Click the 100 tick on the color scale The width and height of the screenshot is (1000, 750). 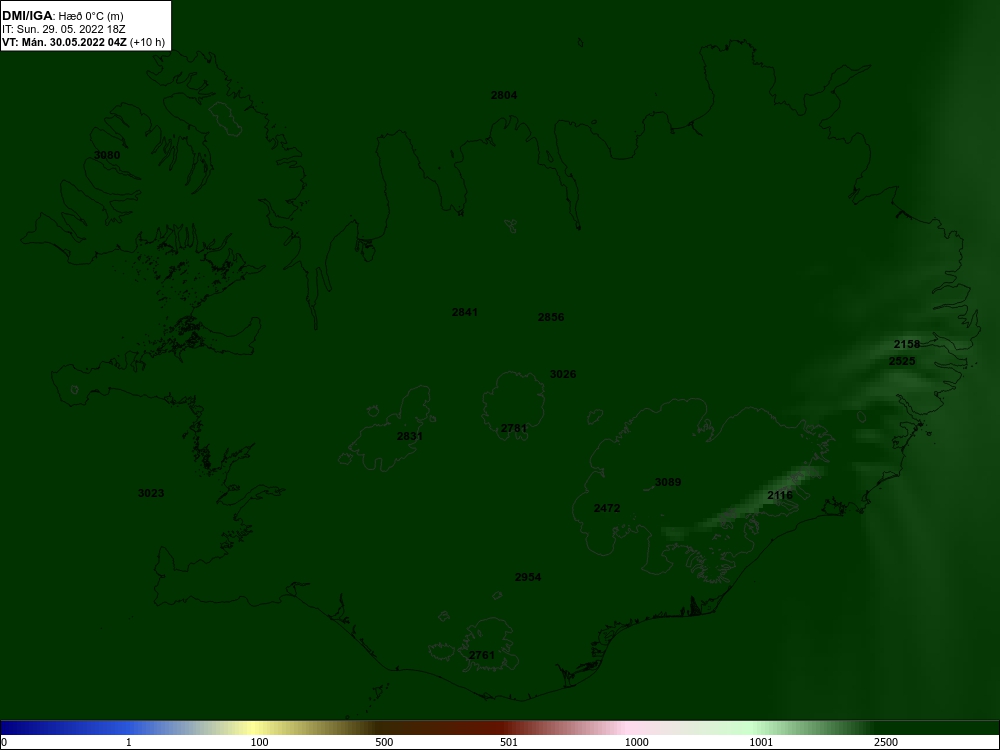[x=260, y=742]
